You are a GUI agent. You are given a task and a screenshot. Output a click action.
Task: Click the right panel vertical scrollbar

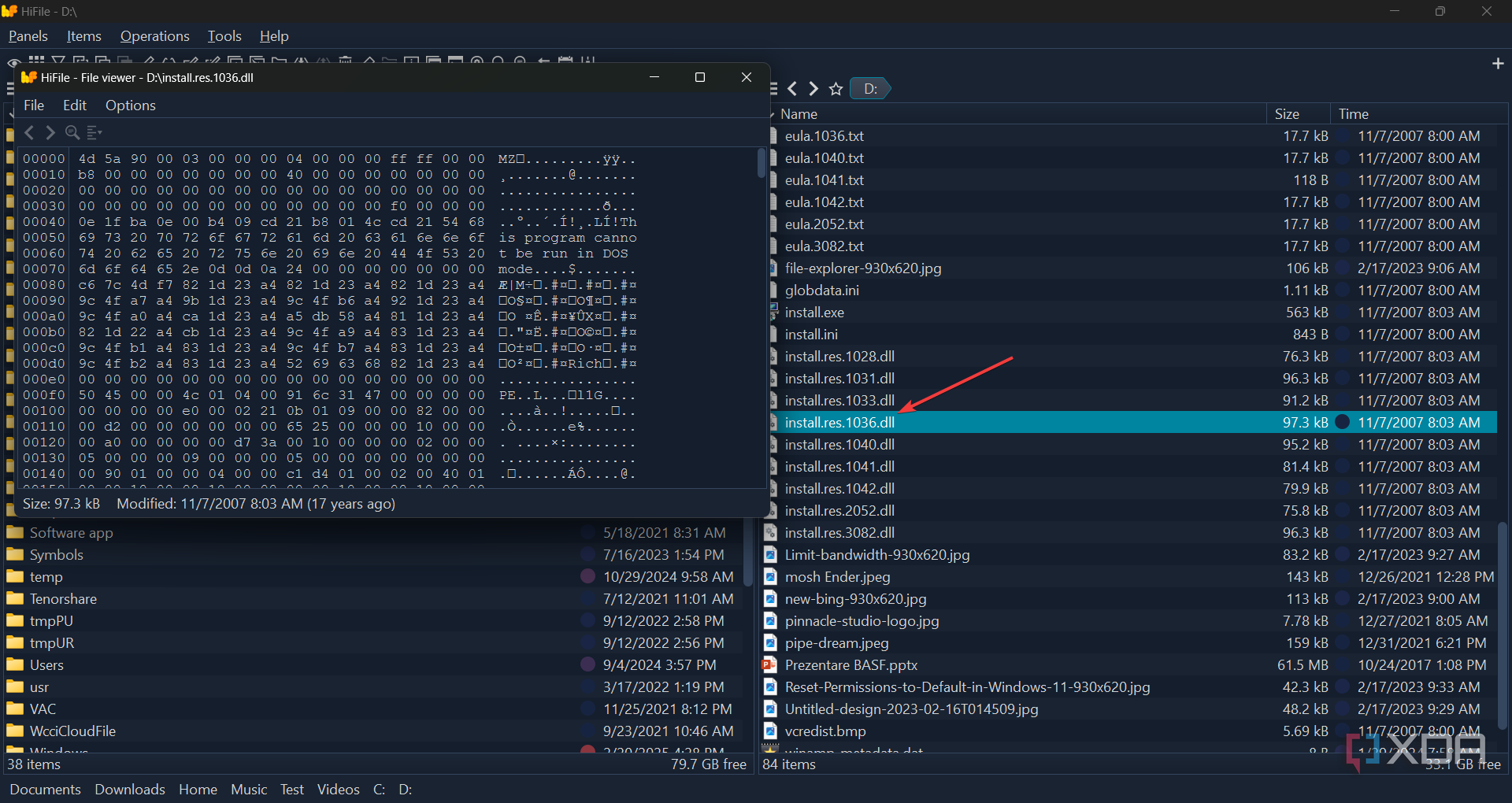pos(1503,626)
